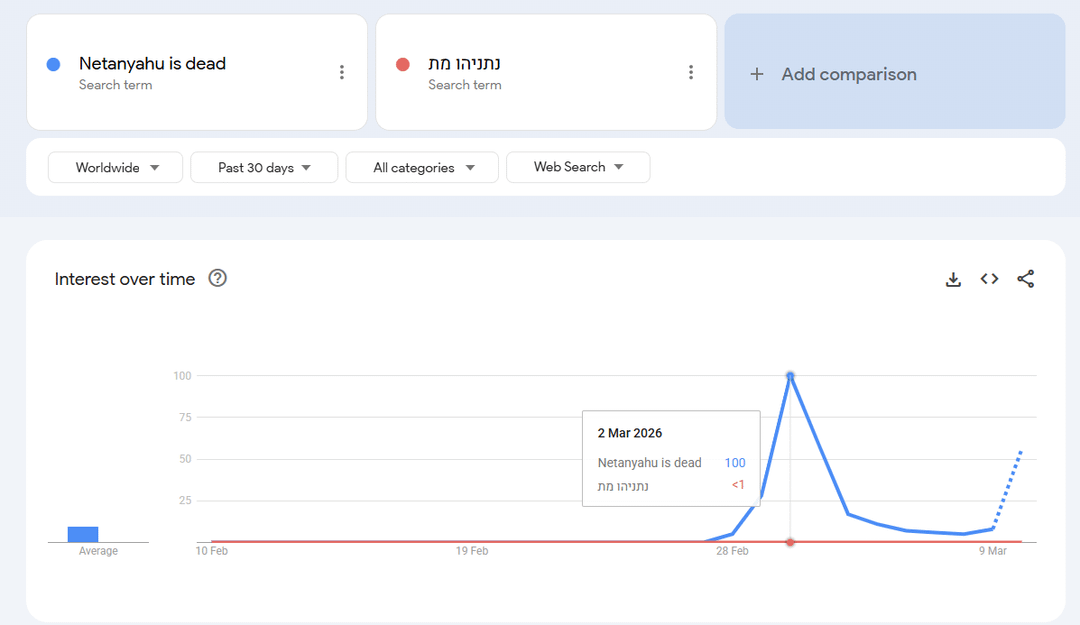Open help for Interest over time
Screen dimensions: 1080x625
pos(217,279)
